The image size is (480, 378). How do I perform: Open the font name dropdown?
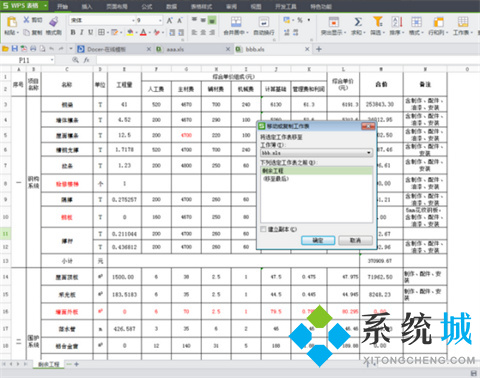(133, 20)
